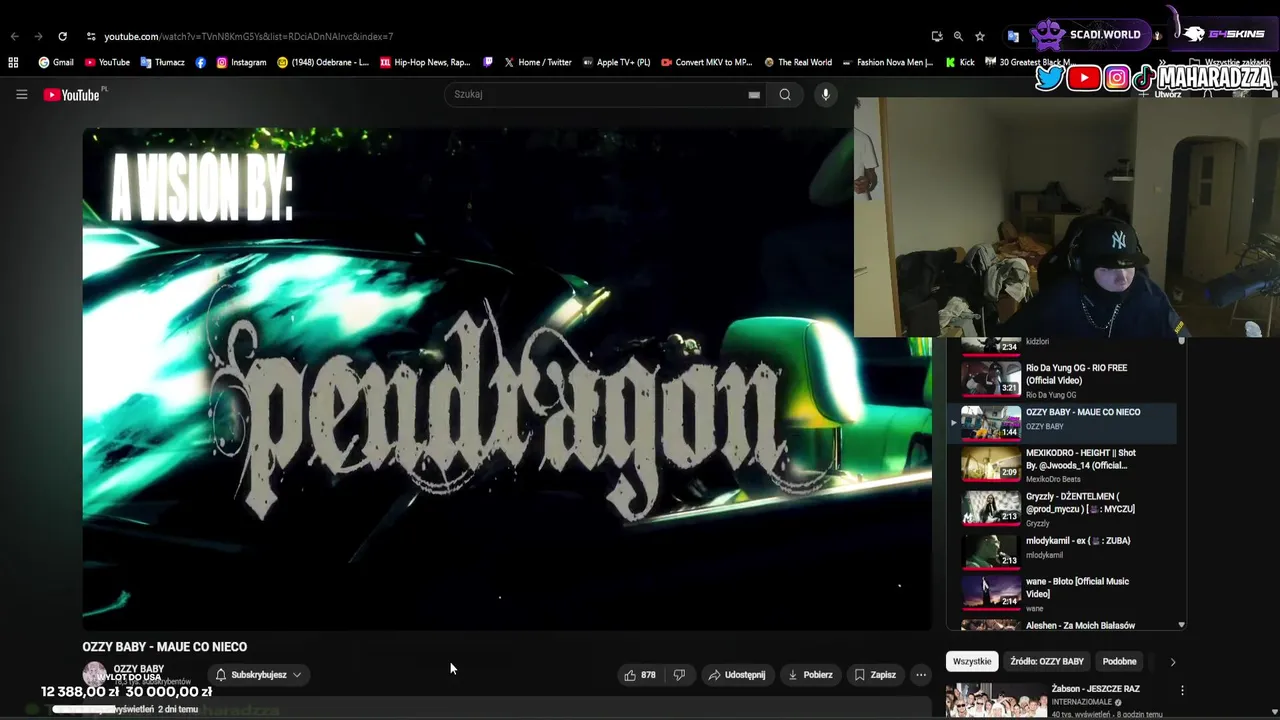The height and width of the screenshot is (720, 1280).
Task: Open the Twitch bookmark icon
Action: 488,62
